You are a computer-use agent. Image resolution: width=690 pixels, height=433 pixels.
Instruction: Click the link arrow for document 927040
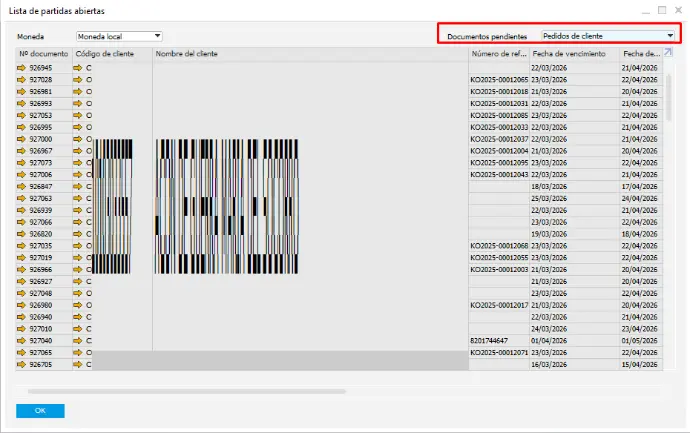point(22,341)
